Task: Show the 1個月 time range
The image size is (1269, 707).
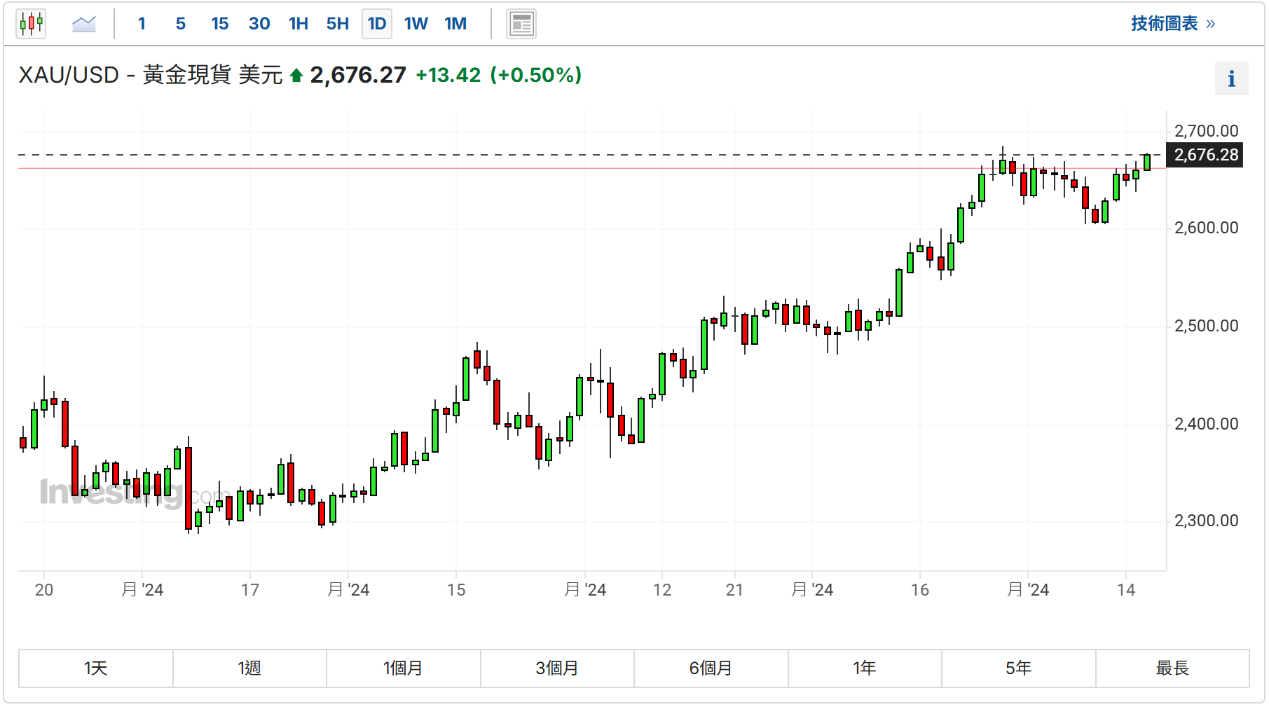Action: point(403,668)
